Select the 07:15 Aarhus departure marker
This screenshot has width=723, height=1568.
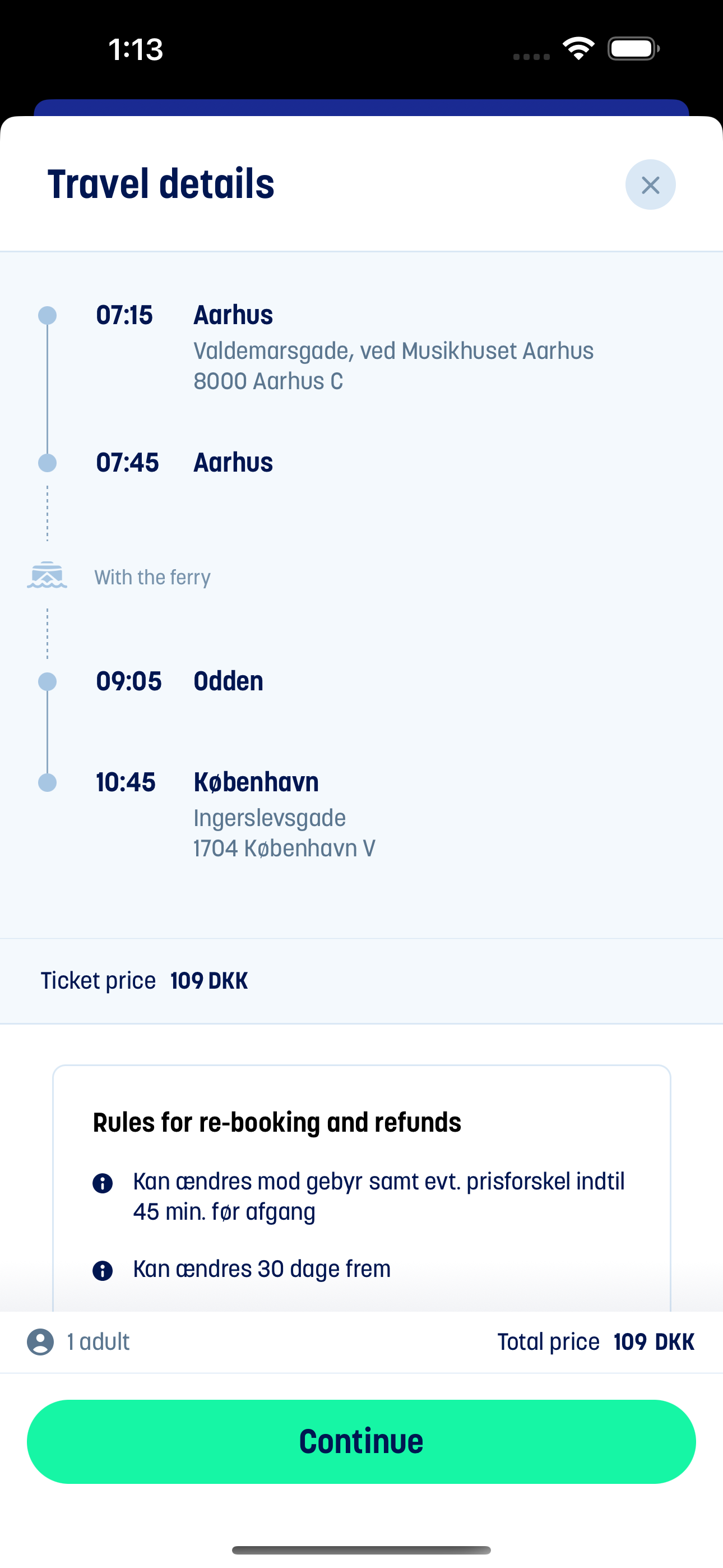click(x=48, y=315)
